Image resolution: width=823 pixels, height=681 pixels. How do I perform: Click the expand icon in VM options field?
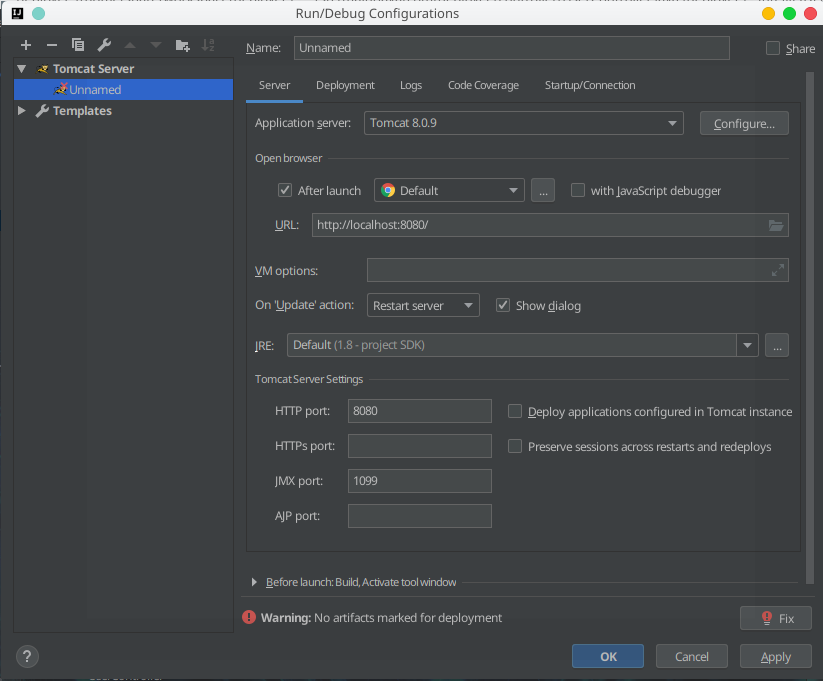click(x=777, y=270)
